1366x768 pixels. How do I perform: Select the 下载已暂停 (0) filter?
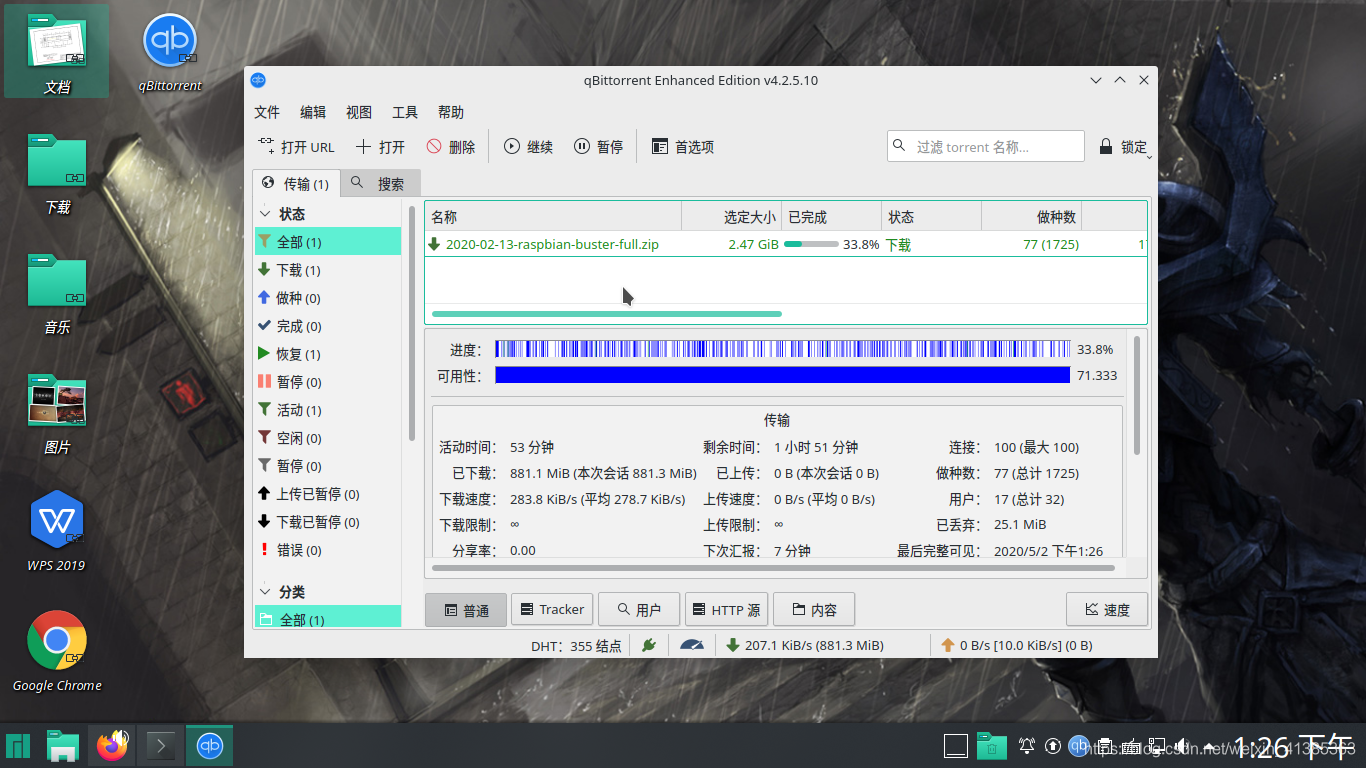[328, 522]
